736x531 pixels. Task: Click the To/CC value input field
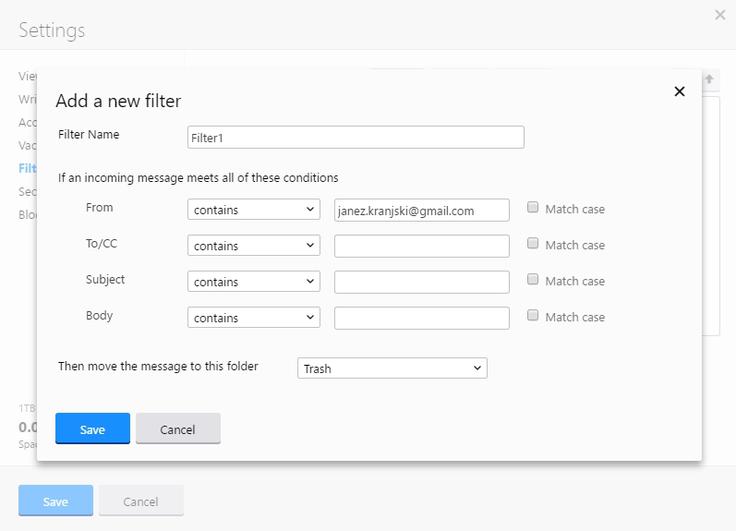[x=422, y=246]
